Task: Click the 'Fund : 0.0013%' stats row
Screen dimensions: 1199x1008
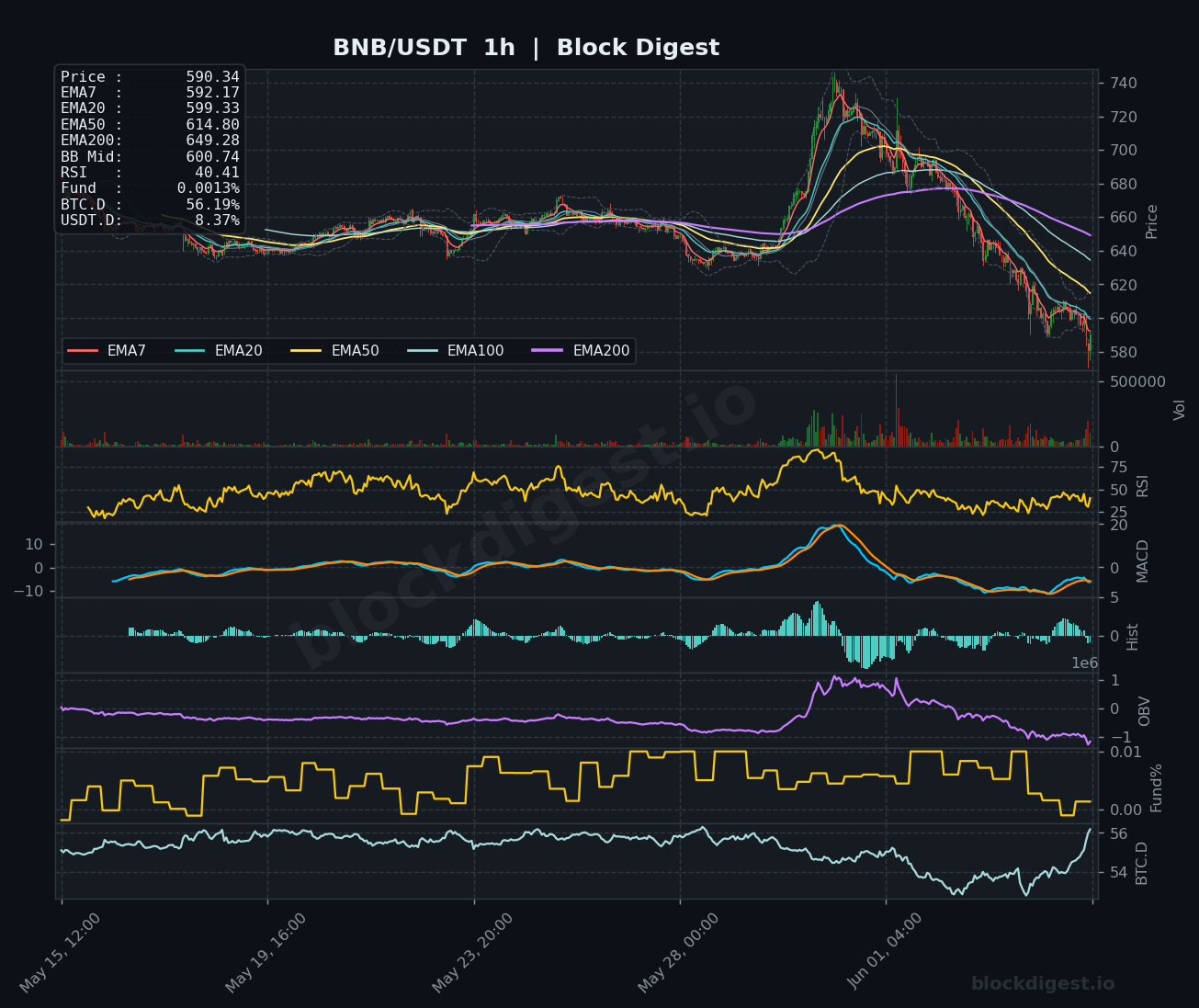Action: (x=150, y=188)
